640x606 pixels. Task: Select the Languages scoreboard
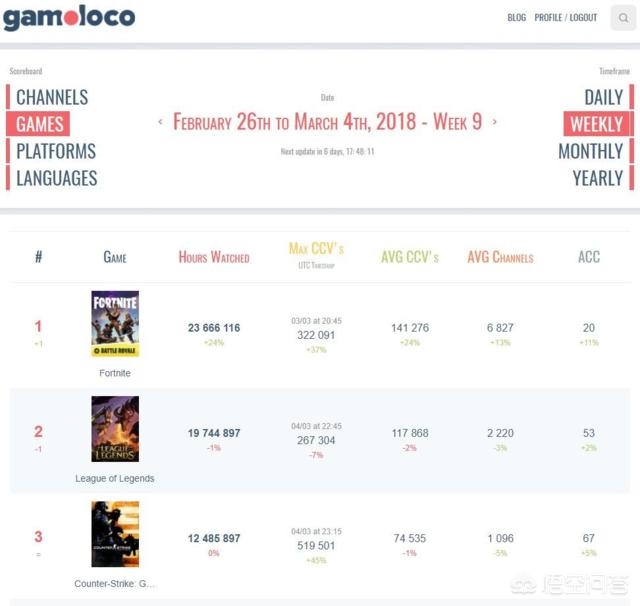(57, 178)
